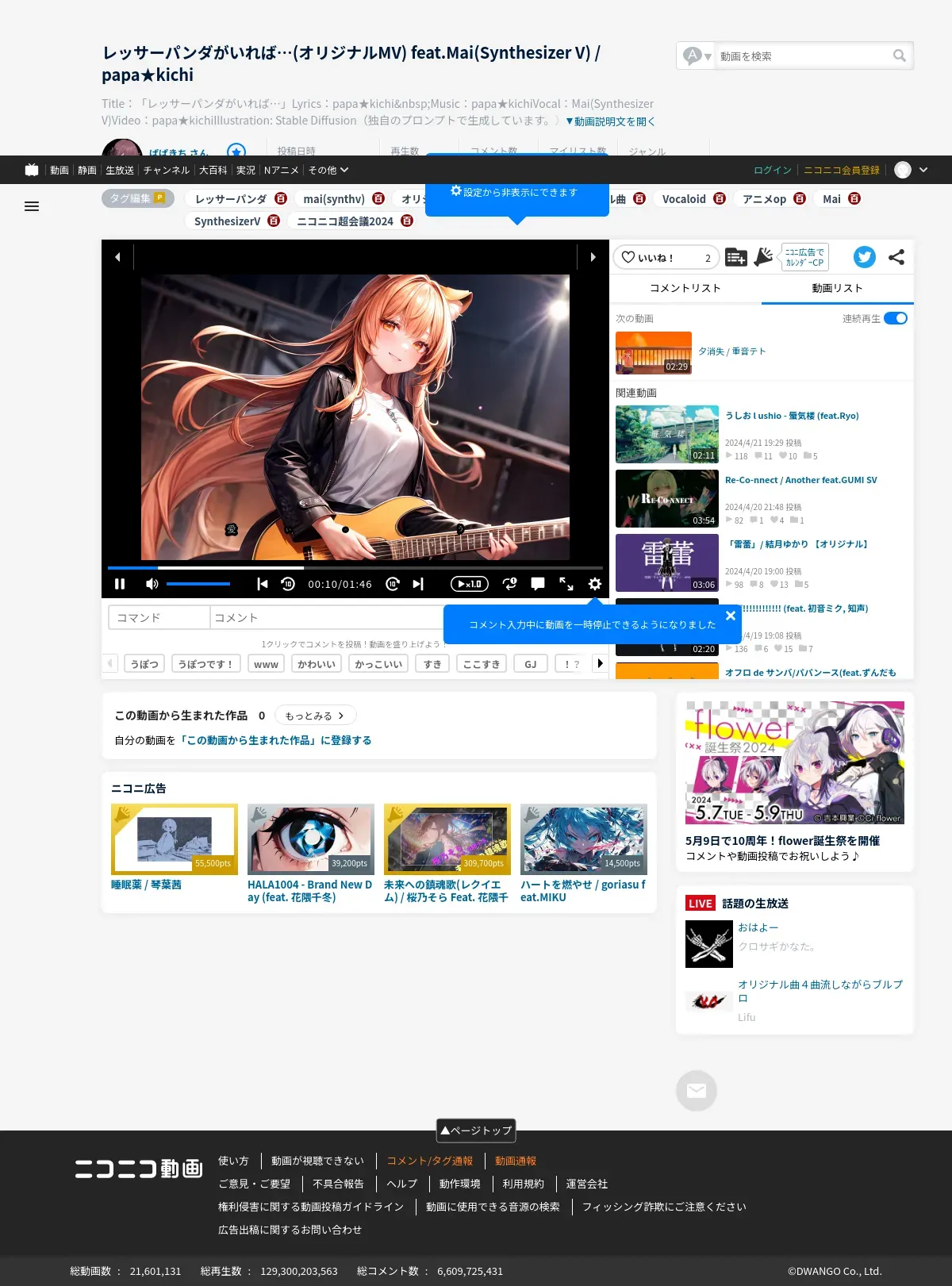Seek on the video progress bar
Viewport: 952px width, 1286px height.
[355, 567]
